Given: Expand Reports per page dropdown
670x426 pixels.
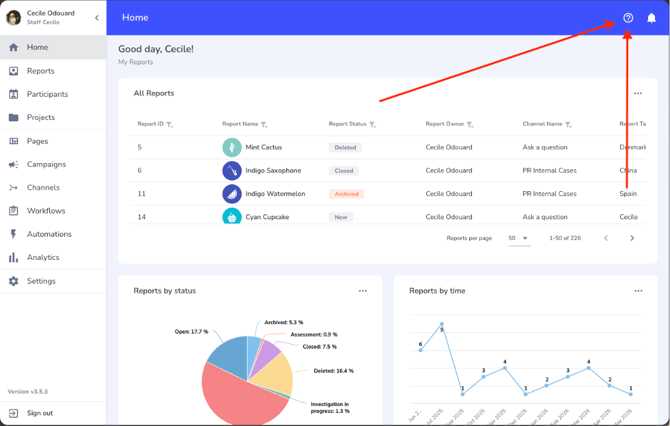Looking at the screenshot, I should (x=519, y=238).
